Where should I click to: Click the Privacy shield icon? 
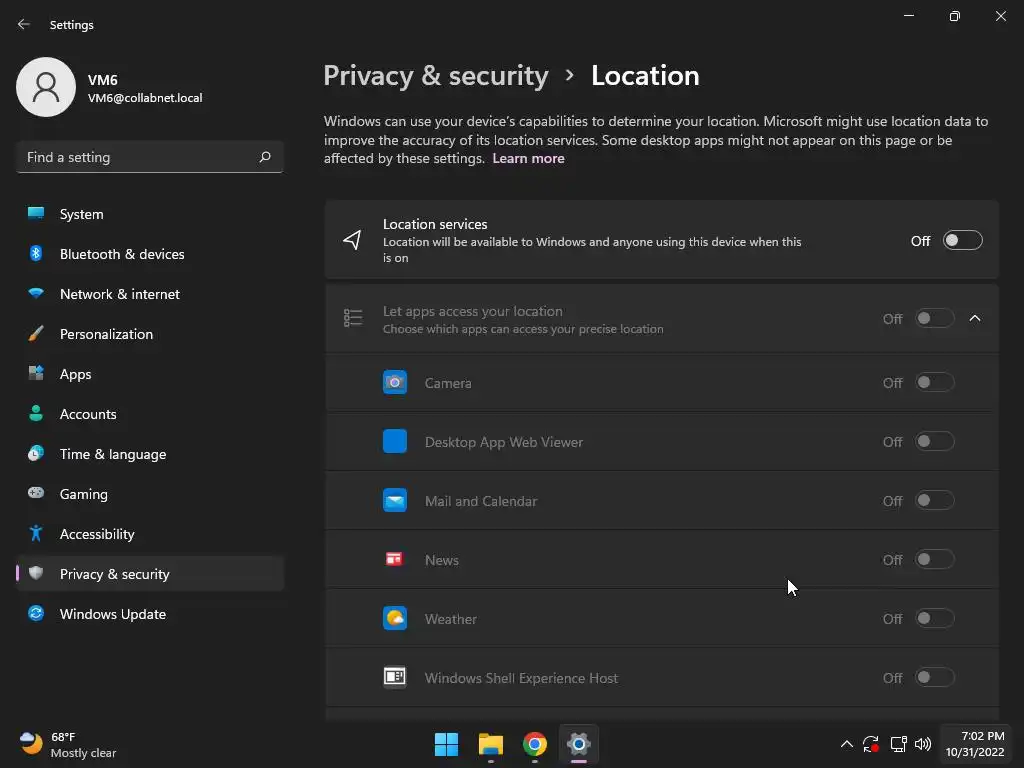tap(36, 573)
